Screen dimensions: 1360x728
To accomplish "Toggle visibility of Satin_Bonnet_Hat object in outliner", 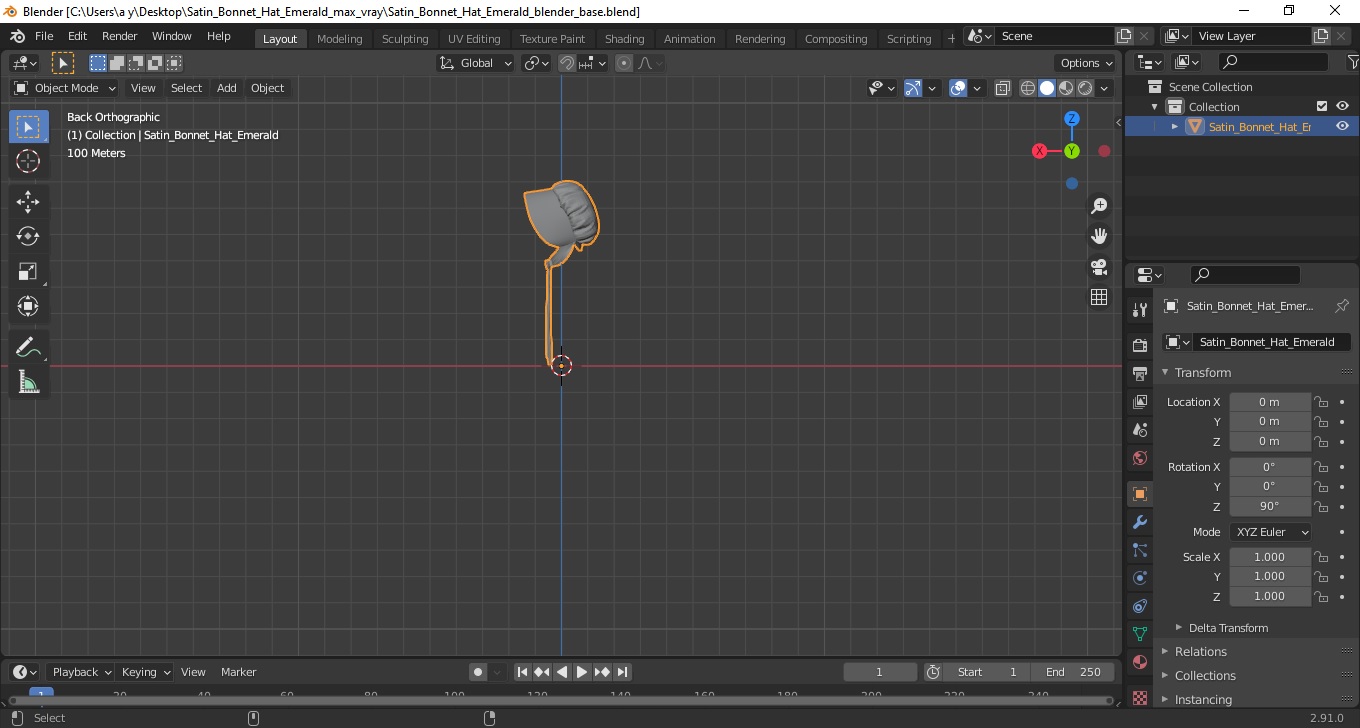I will [x=1342, y=126].
